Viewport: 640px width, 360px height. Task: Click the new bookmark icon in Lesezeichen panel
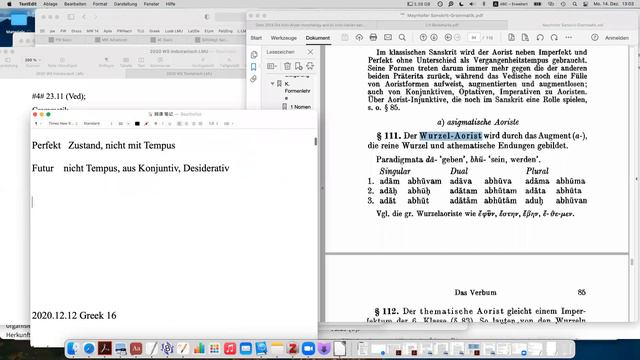click(299, 66)
